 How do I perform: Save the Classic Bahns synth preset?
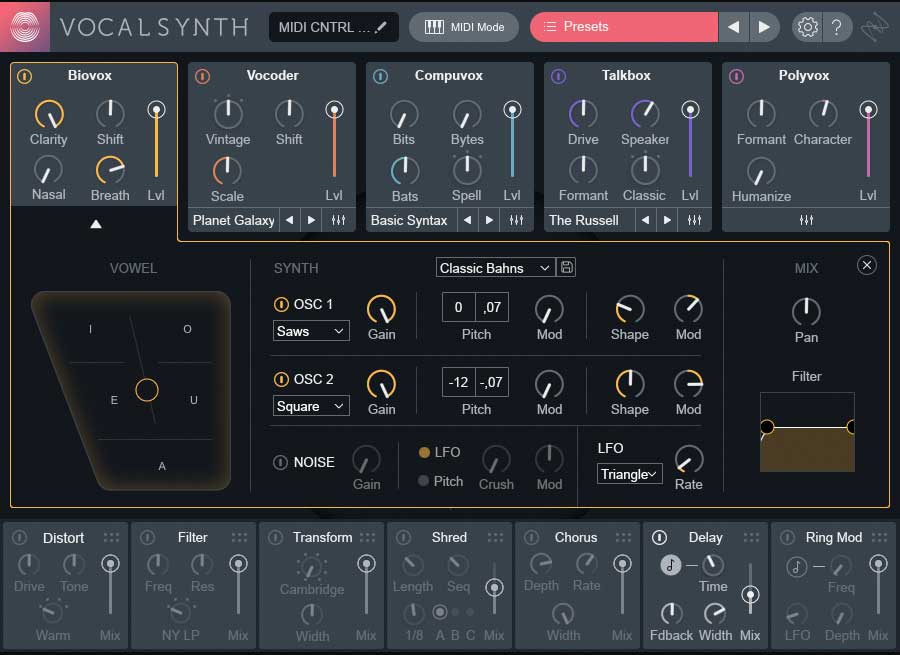click(x=567, y=267)
